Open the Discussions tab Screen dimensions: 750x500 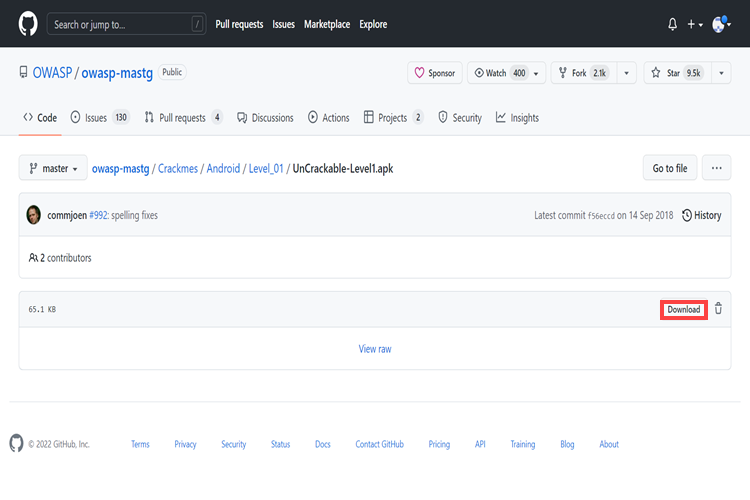pos(265,117)
